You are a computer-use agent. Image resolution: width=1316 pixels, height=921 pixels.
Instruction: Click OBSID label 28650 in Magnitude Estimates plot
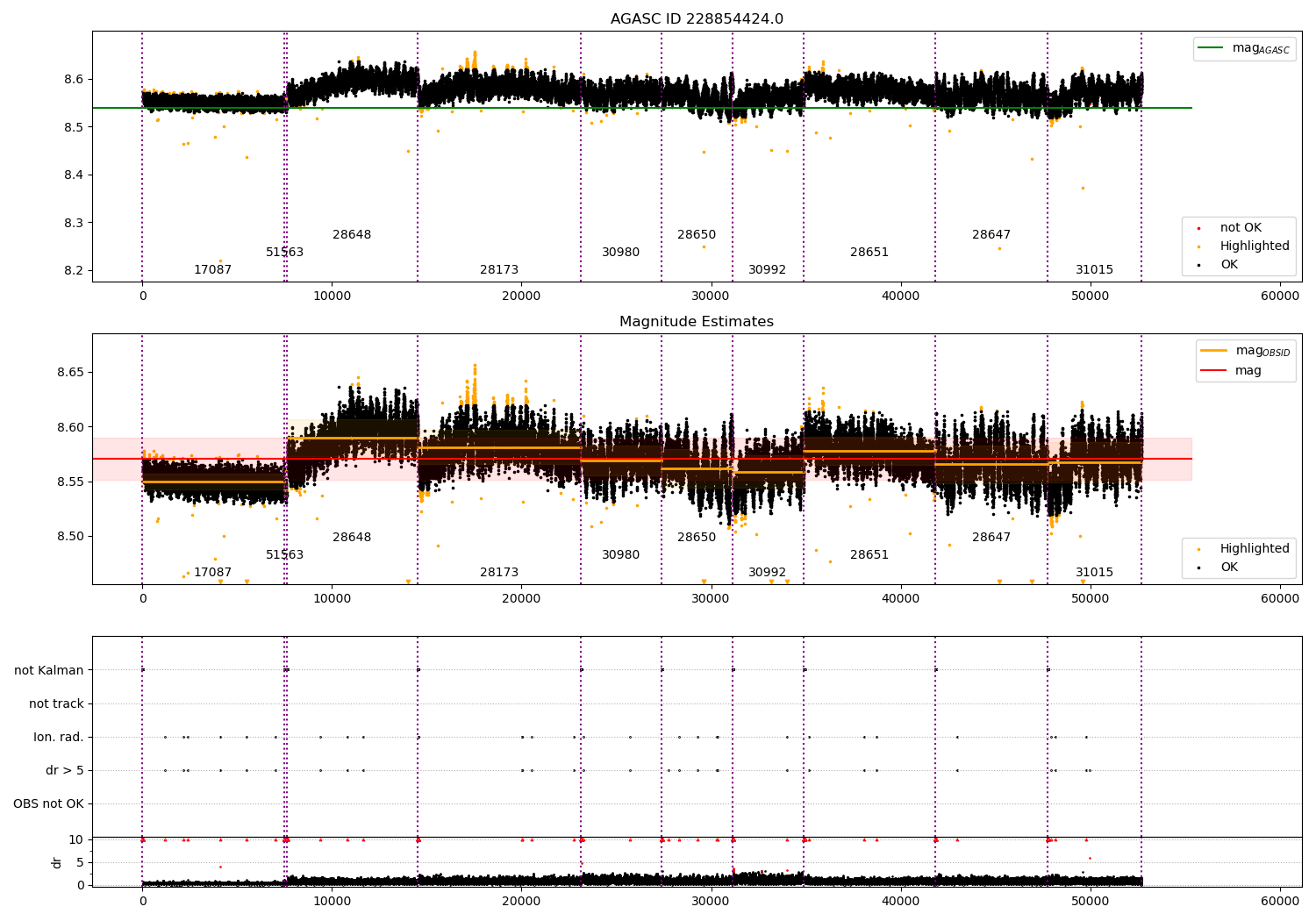click(697, 538)
